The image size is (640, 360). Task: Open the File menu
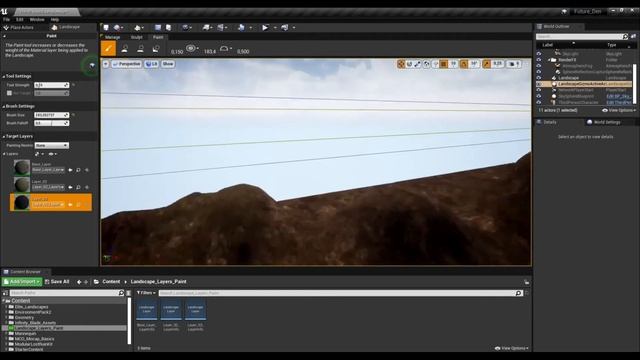[6, 19]
